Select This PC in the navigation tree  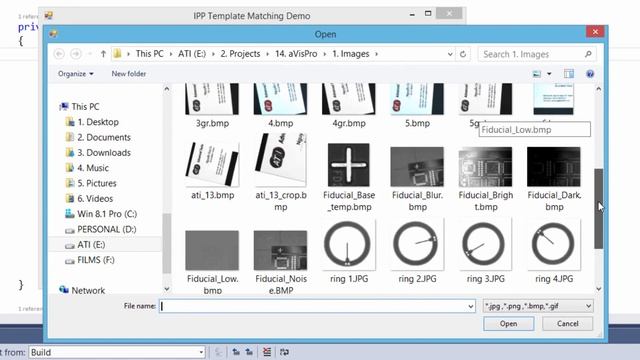click(x=85, y=107)
